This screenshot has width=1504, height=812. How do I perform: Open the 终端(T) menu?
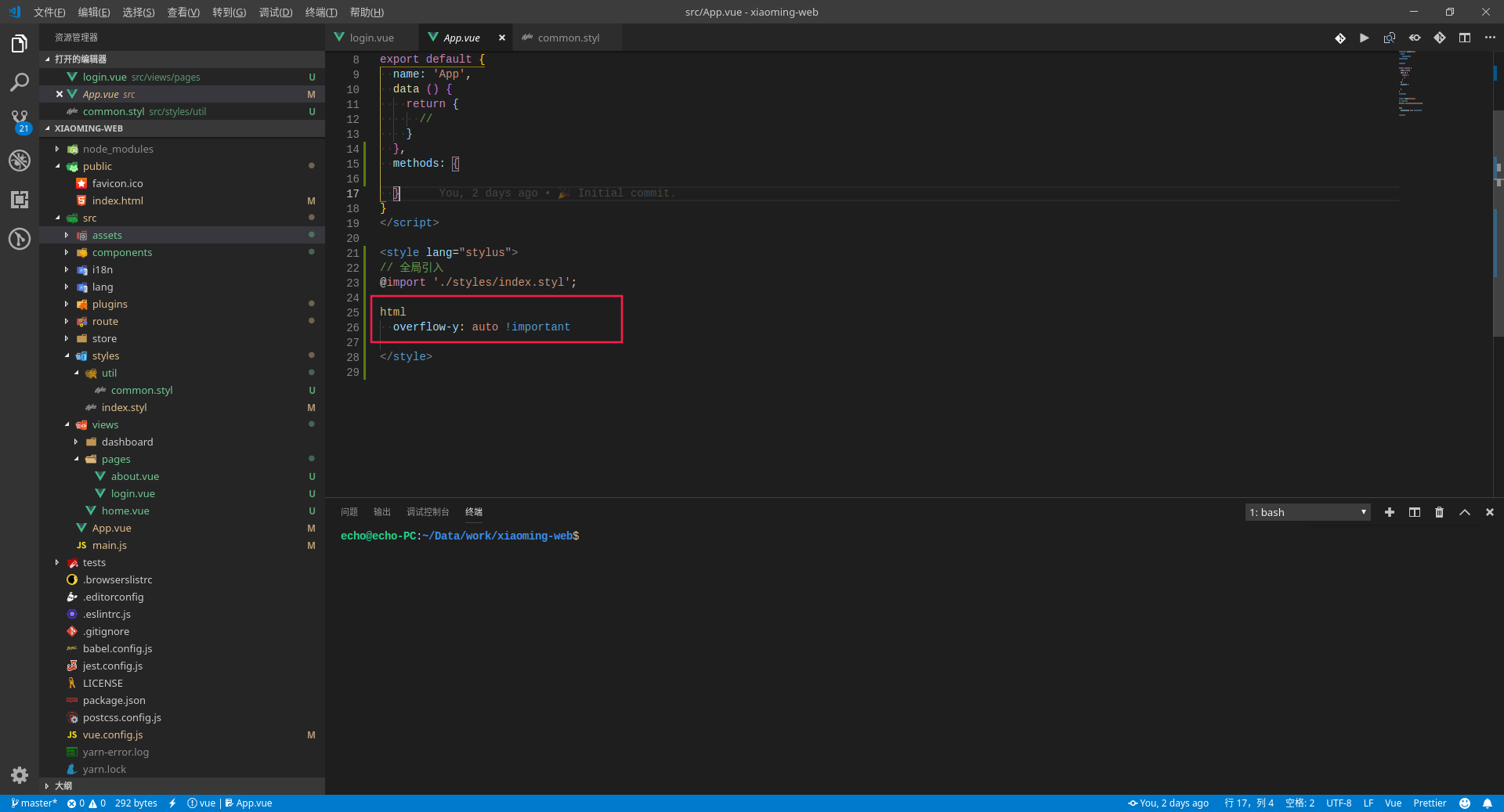321,12
